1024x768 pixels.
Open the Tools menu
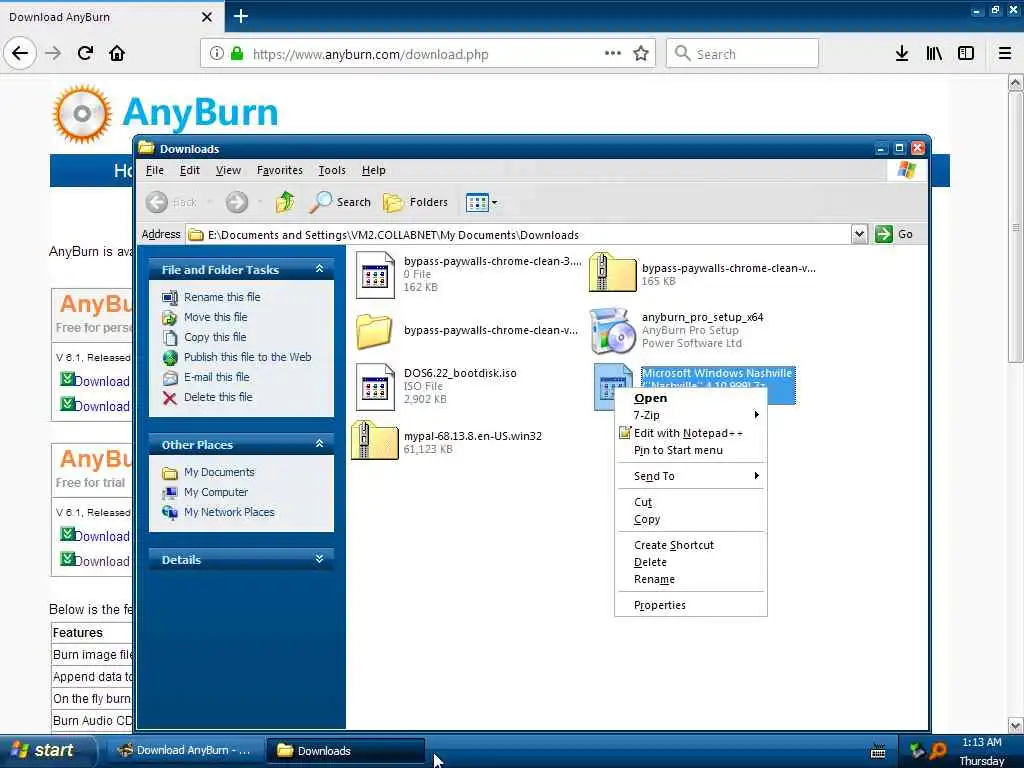coord(332,170)
